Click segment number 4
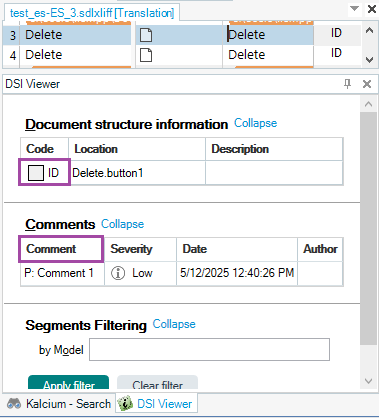 pyautogui.click(x=12, y=55)
